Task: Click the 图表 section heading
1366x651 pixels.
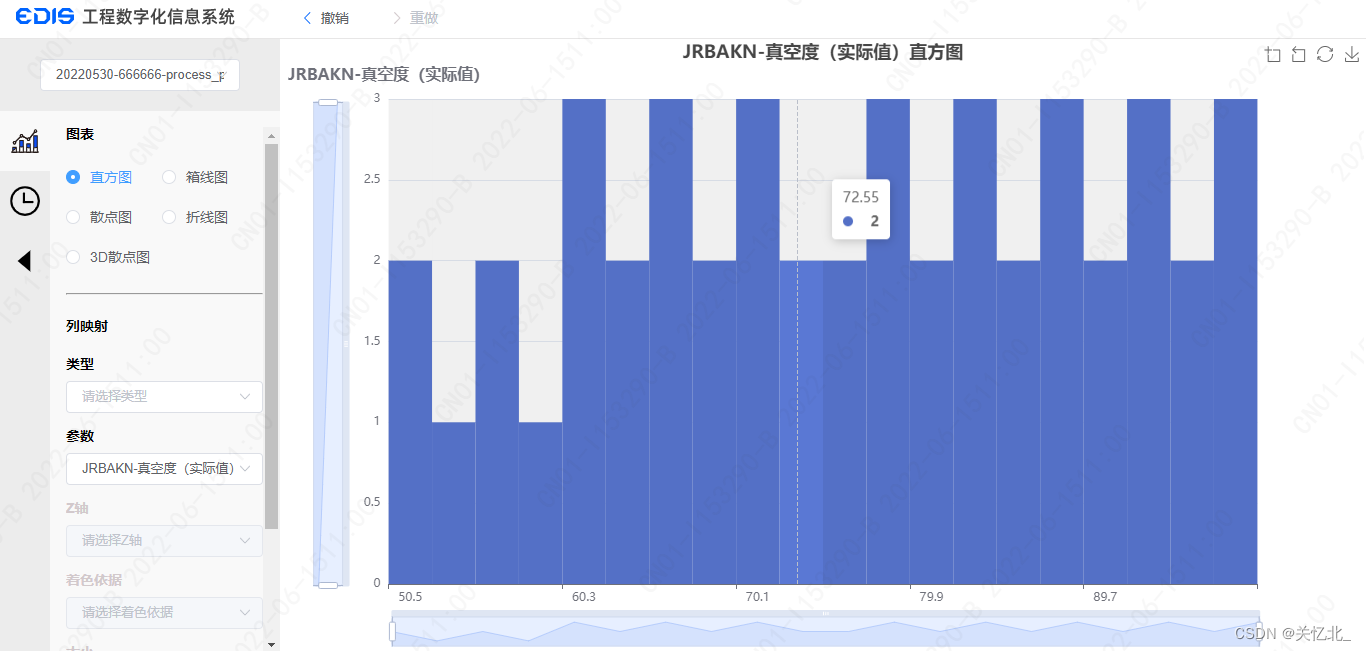Action: point(80,134)
